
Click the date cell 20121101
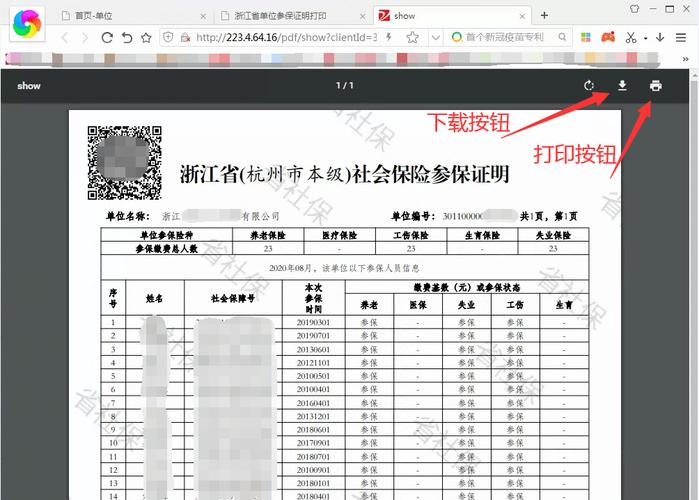click(x=313, y=363)
